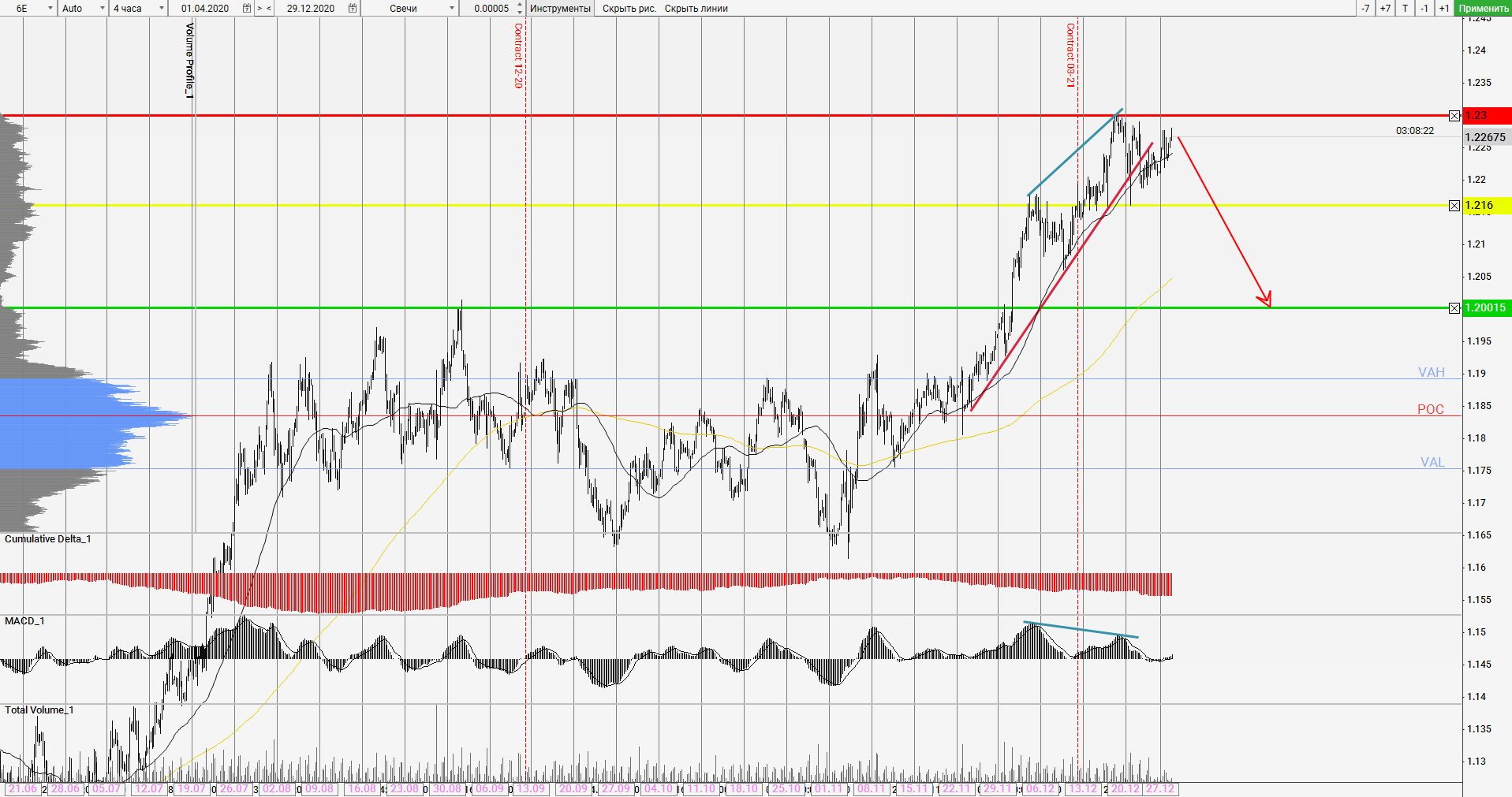Screen dimensions: 1512x797
Task: Click the box icon beside the 1.216 level
Action: coord(1454,206)
